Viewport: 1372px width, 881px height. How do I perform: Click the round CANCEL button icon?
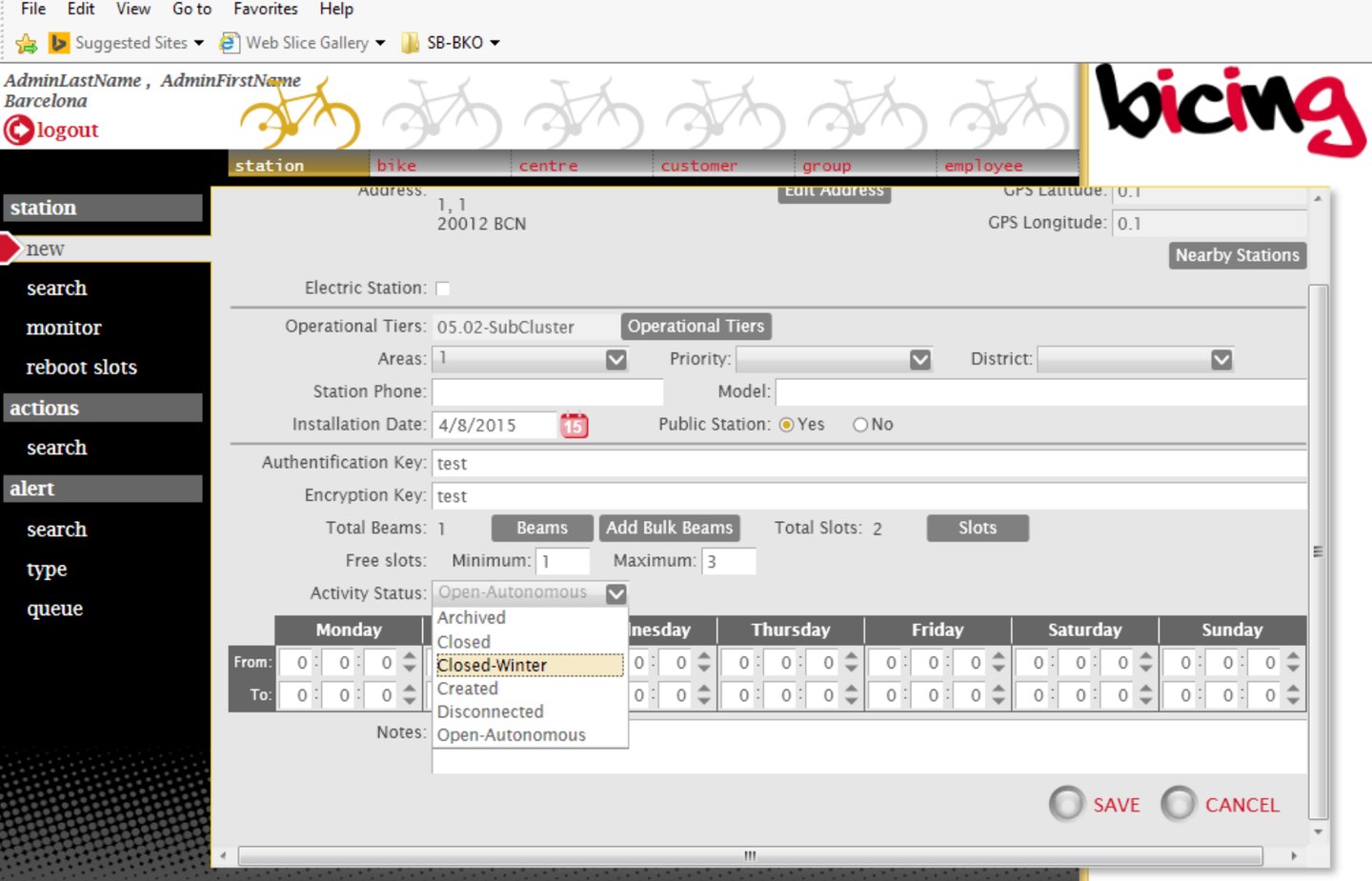point(1179,804)
